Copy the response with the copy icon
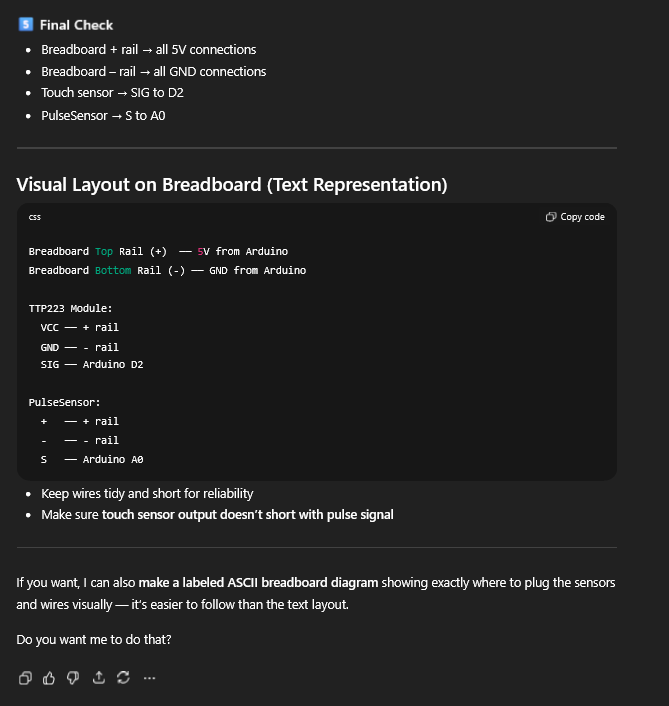Viewport: 669px width, 706px height. coord(26,678)
